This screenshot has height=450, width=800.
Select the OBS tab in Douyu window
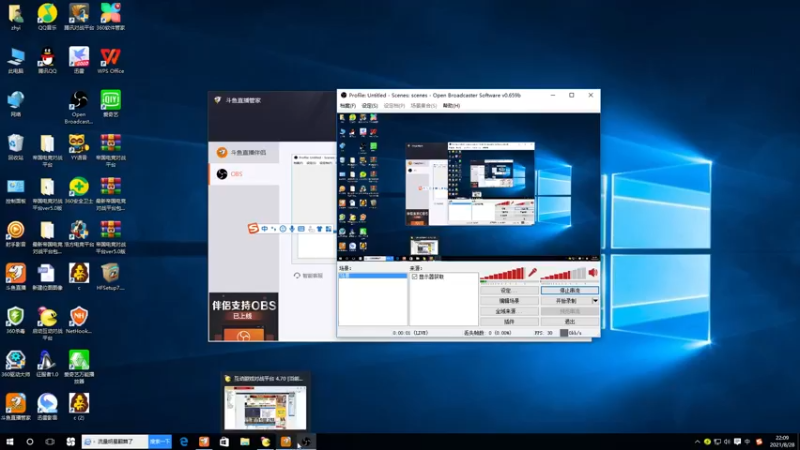(244, 174)
